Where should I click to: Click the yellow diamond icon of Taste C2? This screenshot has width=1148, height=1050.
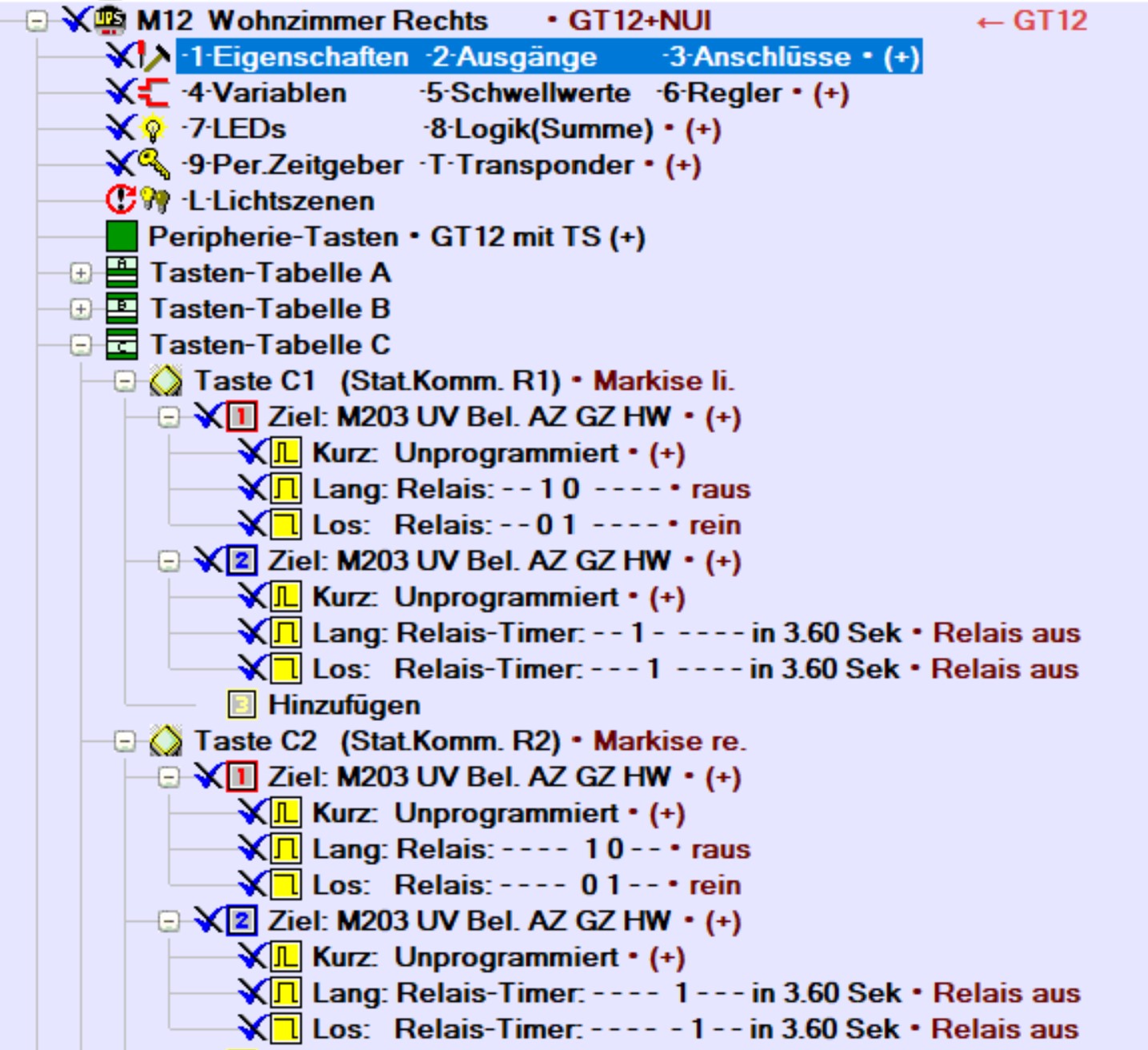pyautogui.click(x=166, y=741)
